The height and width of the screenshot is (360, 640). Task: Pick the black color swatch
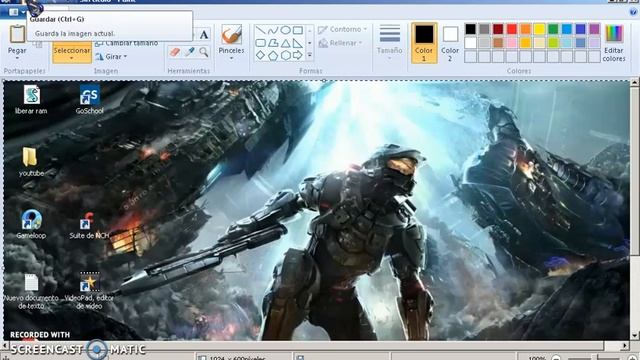[470, 29]
